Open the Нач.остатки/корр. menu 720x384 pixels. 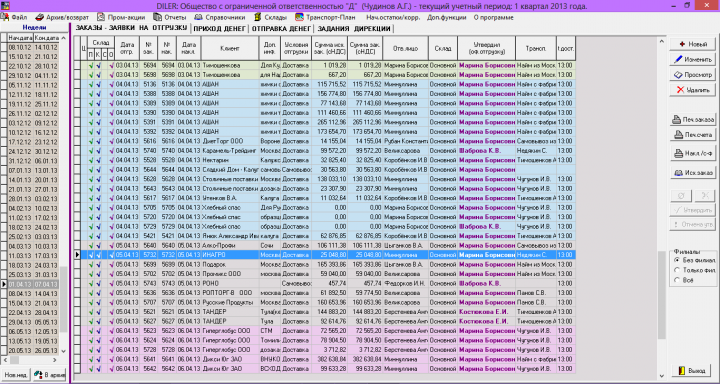click(x=394, y=17)
